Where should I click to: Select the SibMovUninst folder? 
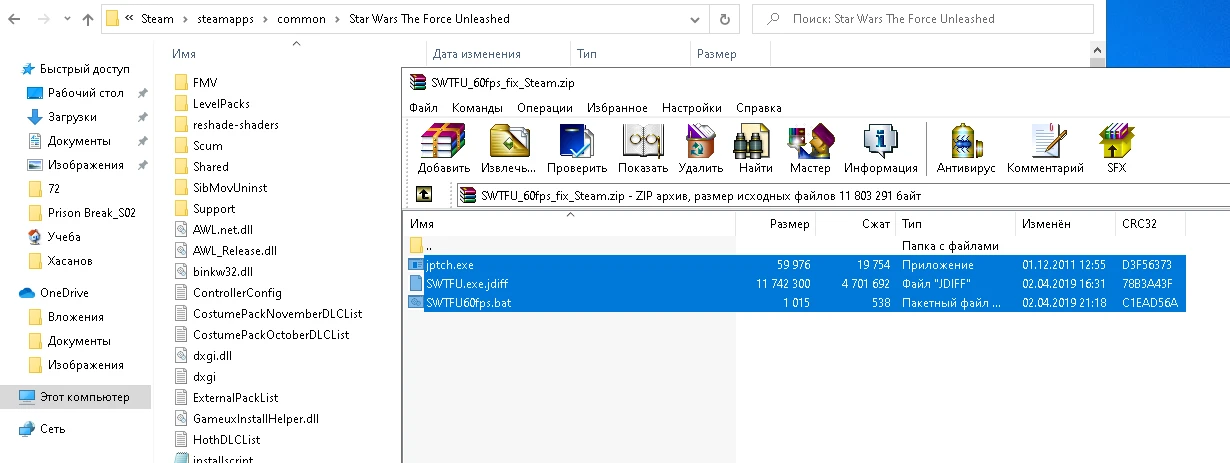(x=220, y=187)
